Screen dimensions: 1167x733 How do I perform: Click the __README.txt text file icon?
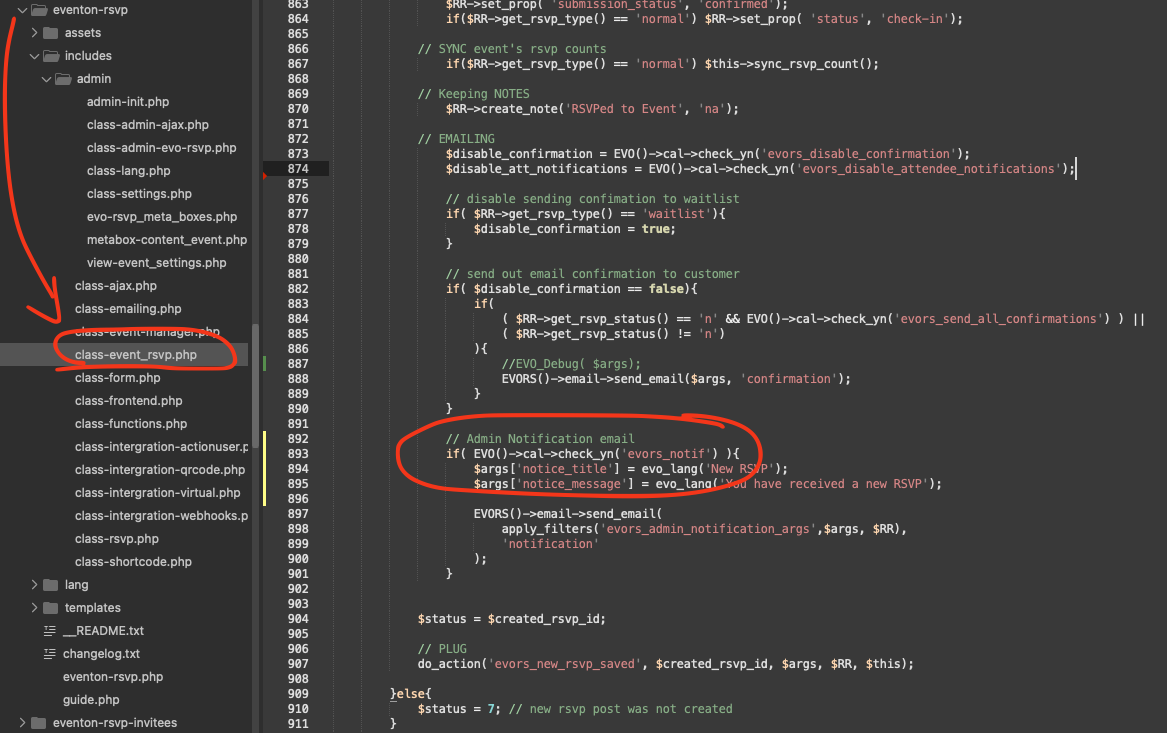(49, 631)
